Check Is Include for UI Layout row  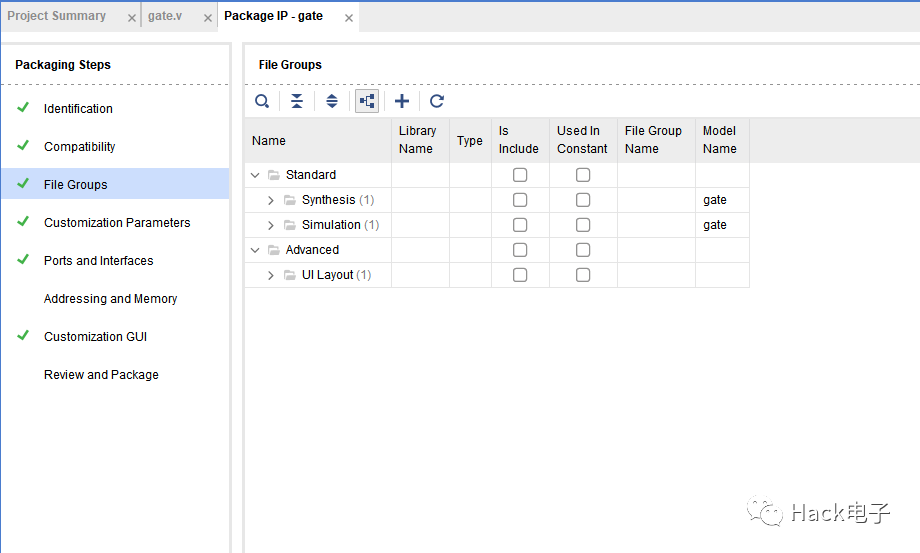520,275
